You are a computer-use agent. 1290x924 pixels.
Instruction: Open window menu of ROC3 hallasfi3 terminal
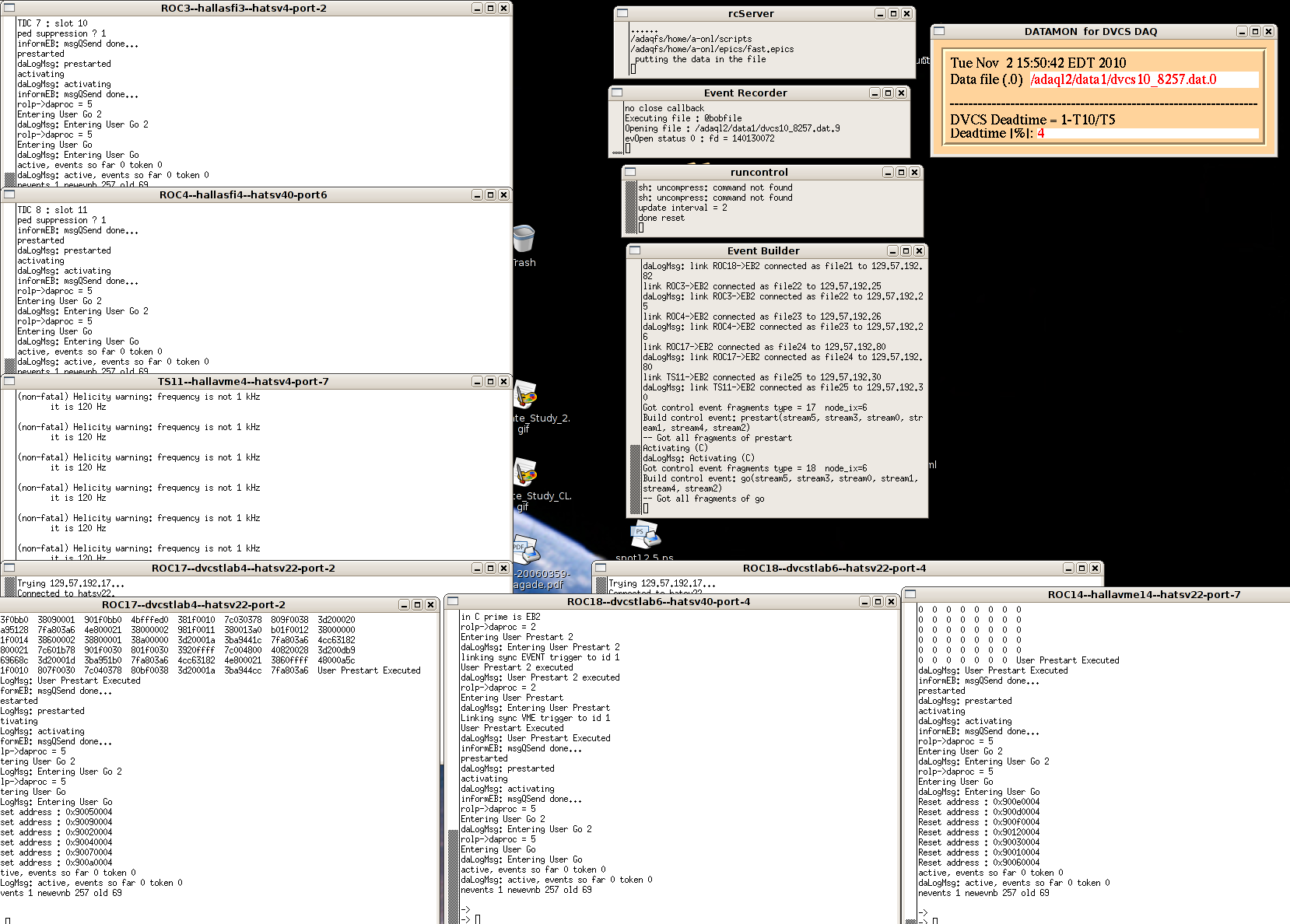pyautogui.click(x=9, y=8)
